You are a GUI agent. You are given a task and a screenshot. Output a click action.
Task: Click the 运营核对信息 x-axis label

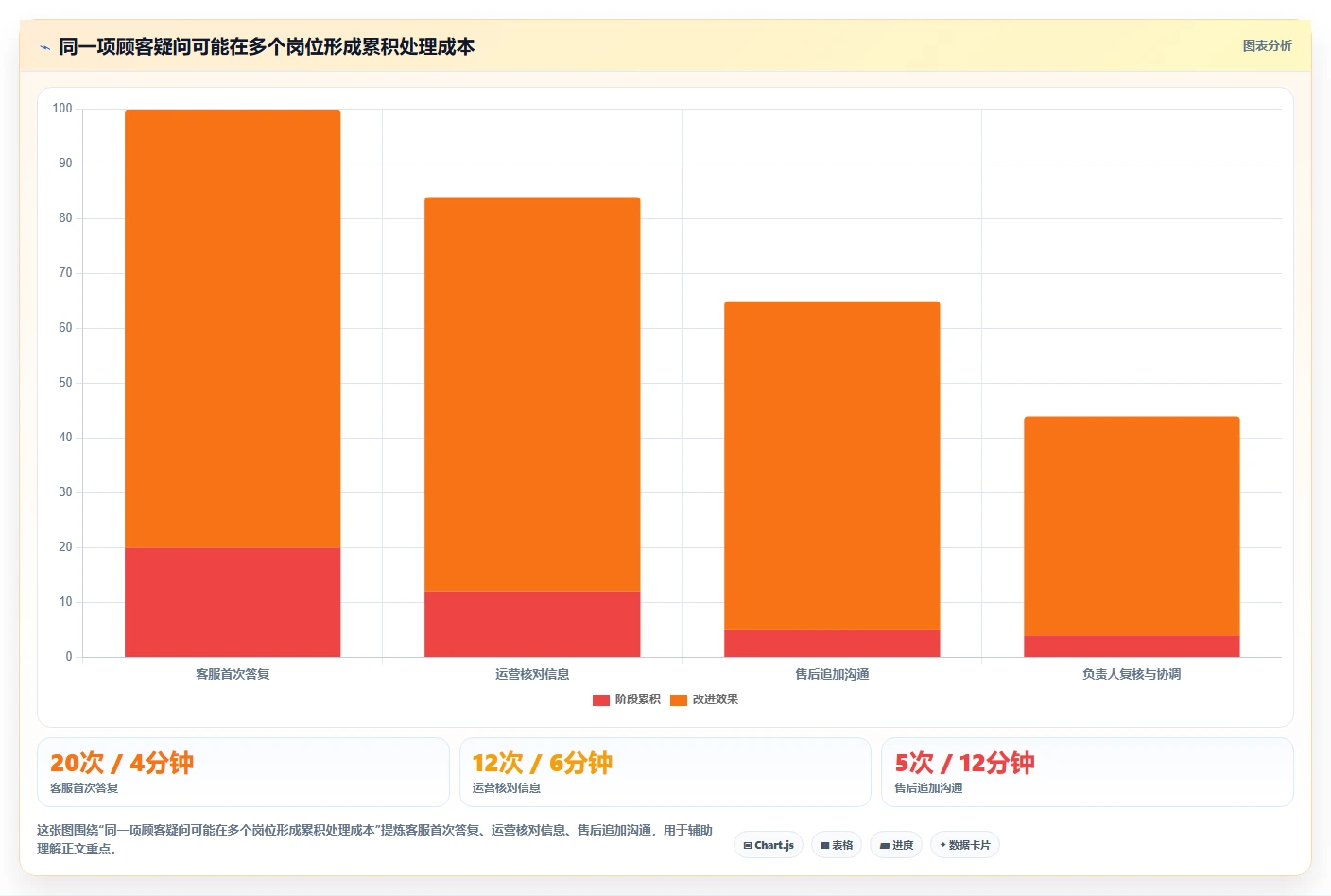coord(532,674)
